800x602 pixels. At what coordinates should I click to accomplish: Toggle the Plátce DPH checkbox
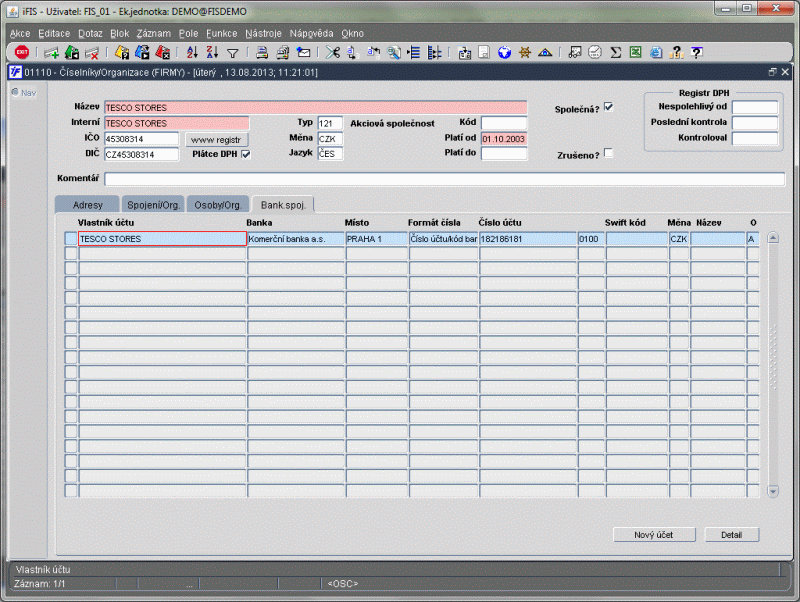pos(246,154)
